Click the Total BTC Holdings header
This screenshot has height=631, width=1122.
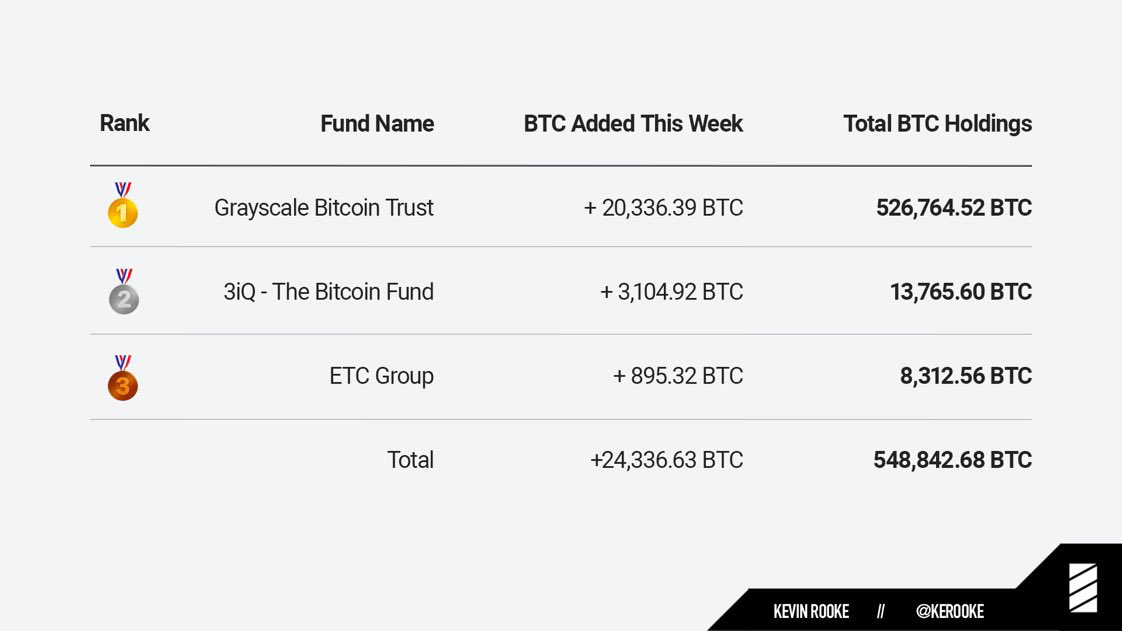click(937, 124)
